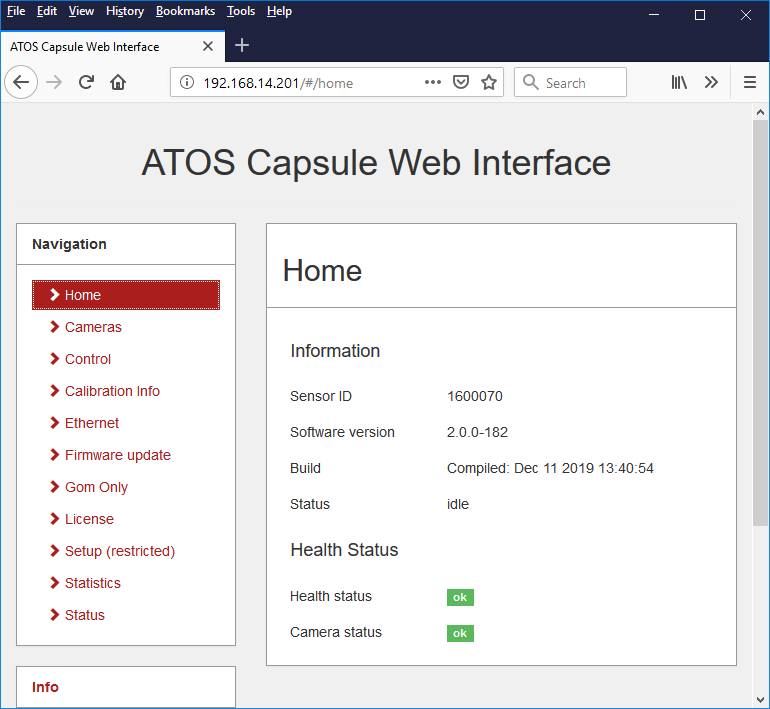Open the Library bookmarks icon
Screen dimensions: 770x709
679,82
